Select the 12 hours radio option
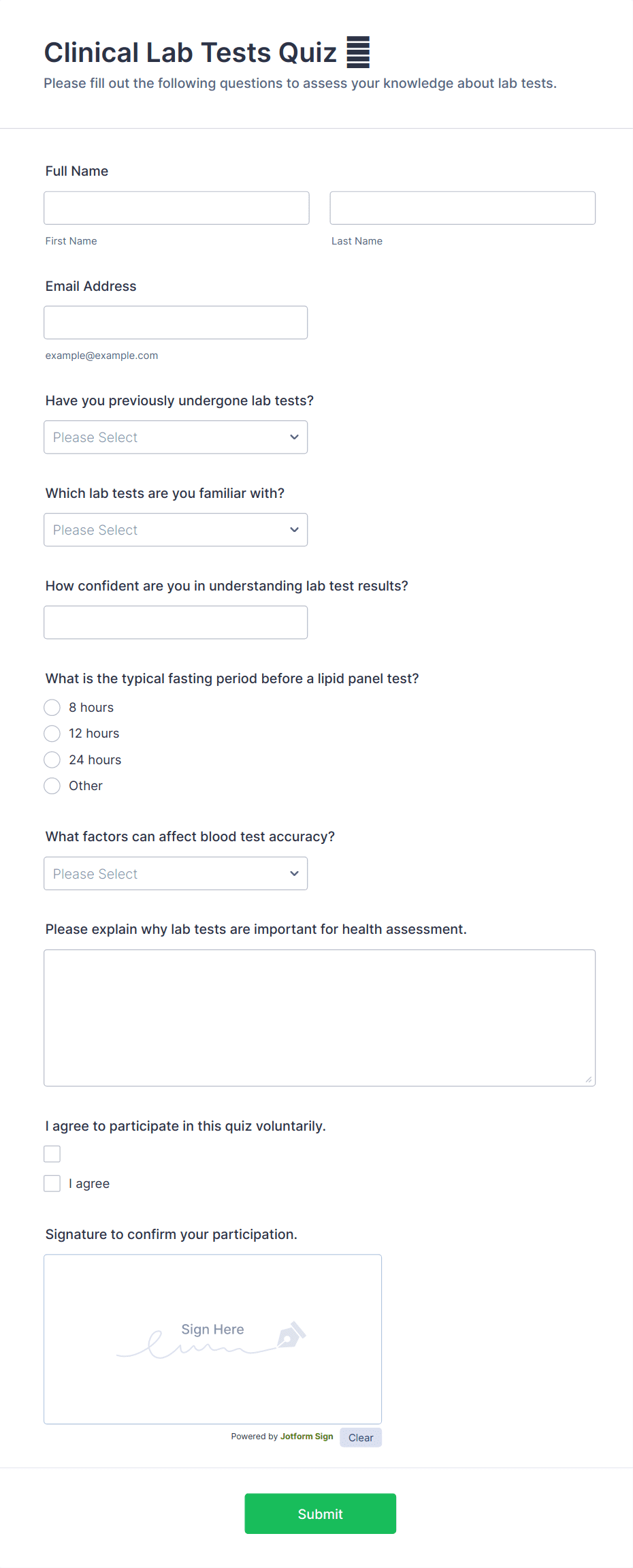633x1568 pixels. 52,734
